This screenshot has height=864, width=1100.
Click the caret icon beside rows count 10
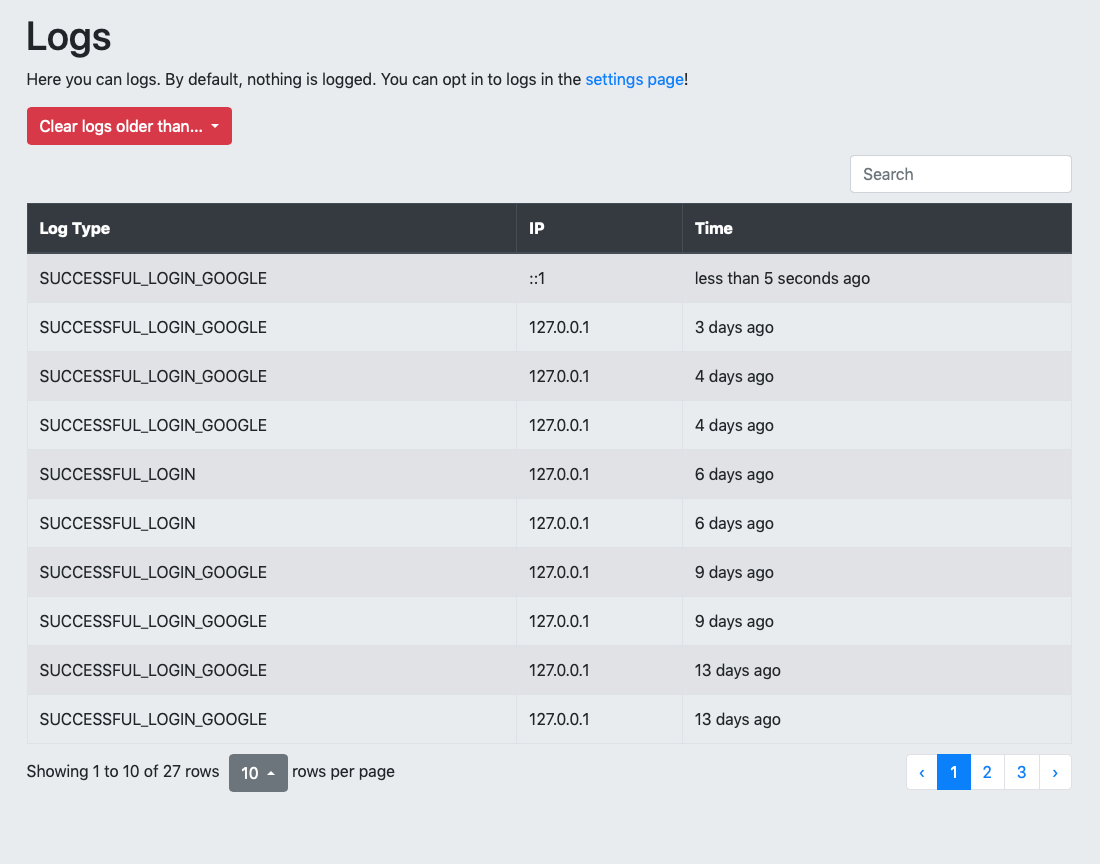click(x=271, y=773)
